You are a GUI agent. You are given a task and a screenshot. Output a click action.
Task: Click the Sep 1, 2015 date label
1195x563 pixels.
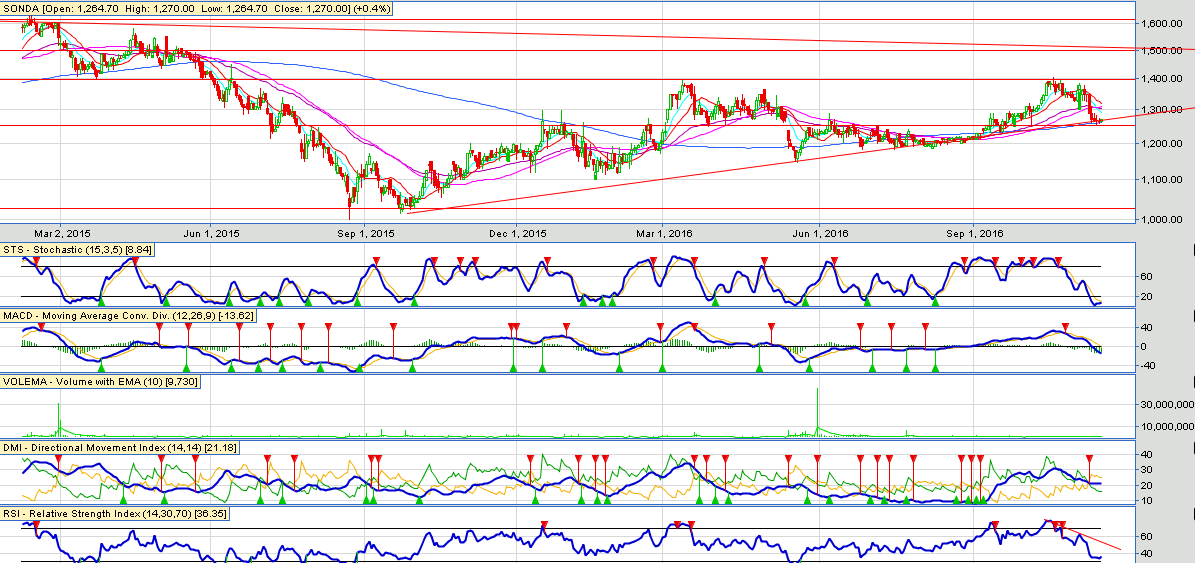point(369,234)
